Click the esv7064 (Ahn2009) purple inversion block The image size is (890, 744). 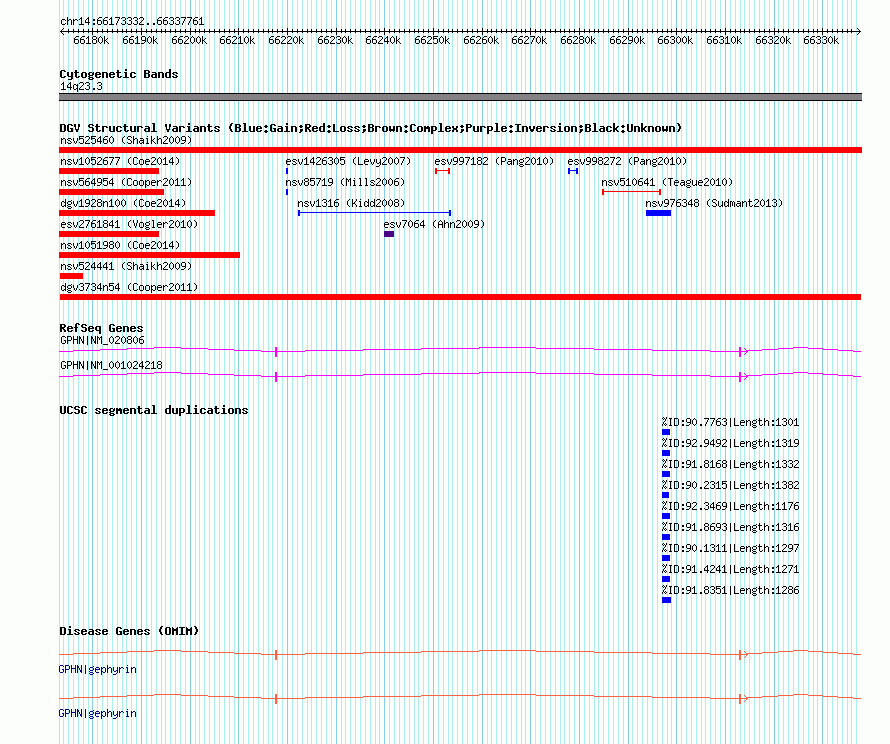389,234
